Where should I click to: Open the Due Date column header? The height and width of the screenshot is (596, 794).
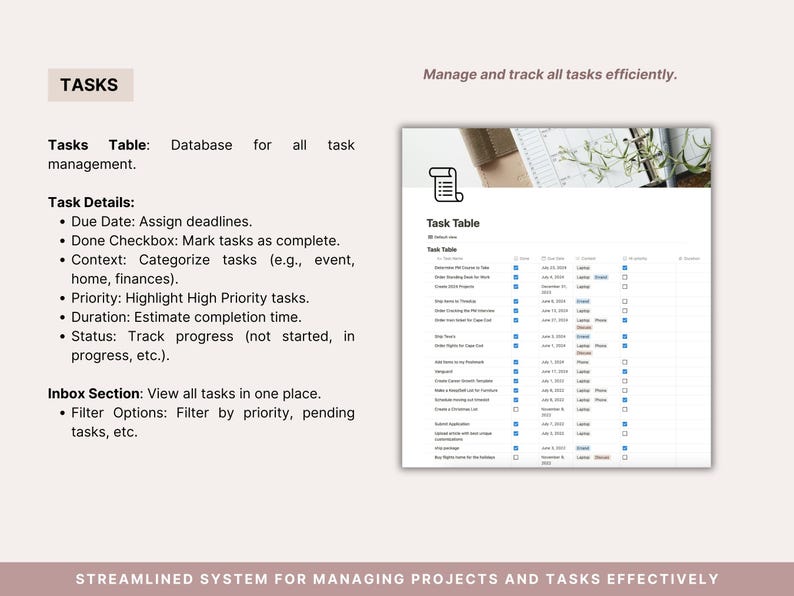click(552, 258)
